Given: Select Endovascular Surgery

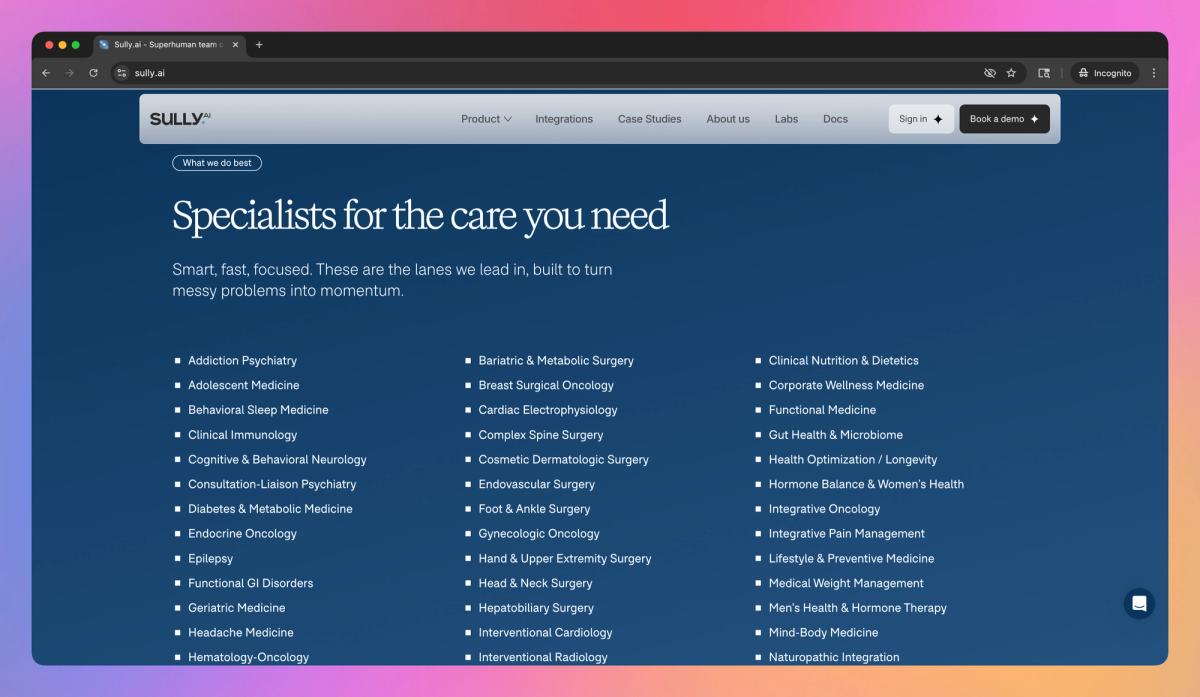Looking at the screenshot, I should (x=537, y=485).
